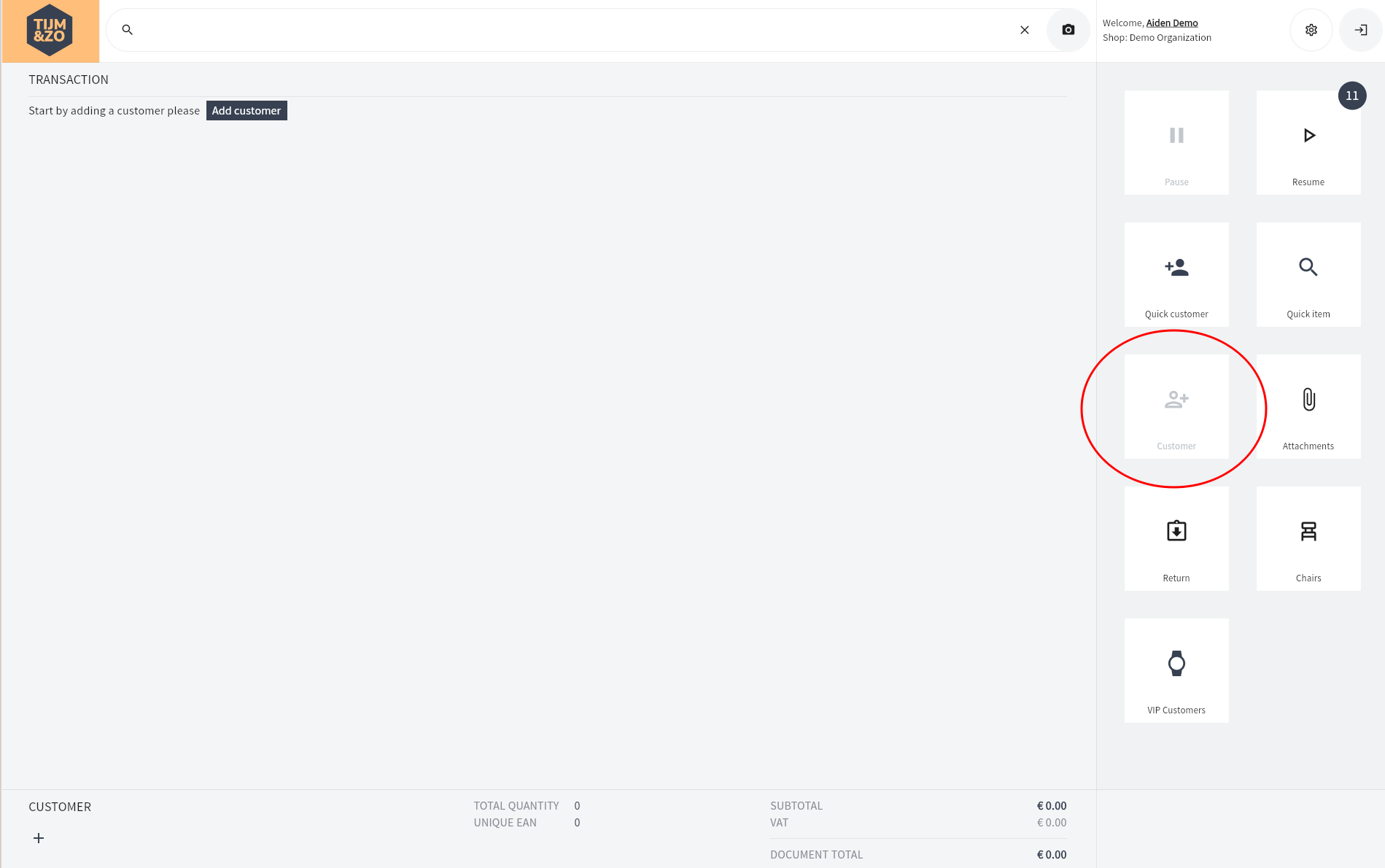Click the logout icon
Viewport: 1385px width, 868px height.
pos(1360,30)
